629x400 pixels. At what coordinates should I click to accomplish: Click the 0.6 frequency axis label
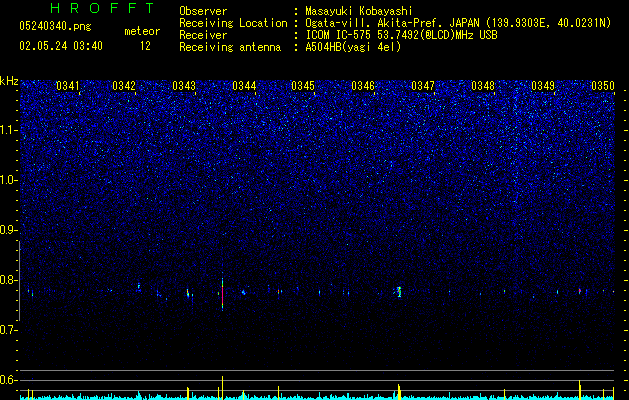pyautogui.click(x=8, y=380)
